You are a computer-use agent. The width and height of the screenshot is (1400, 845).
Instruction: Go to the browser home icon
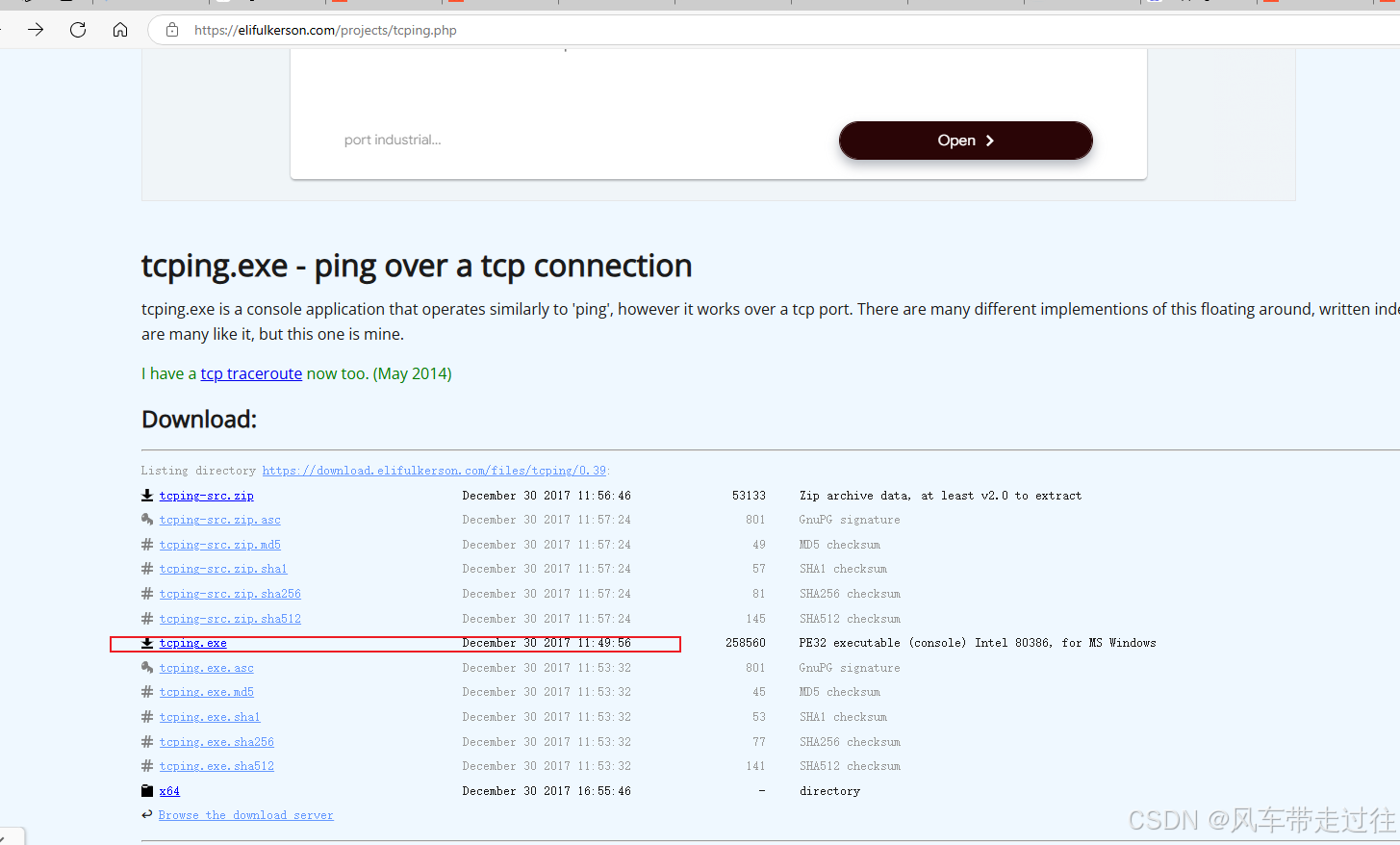[x=120, y=30]
